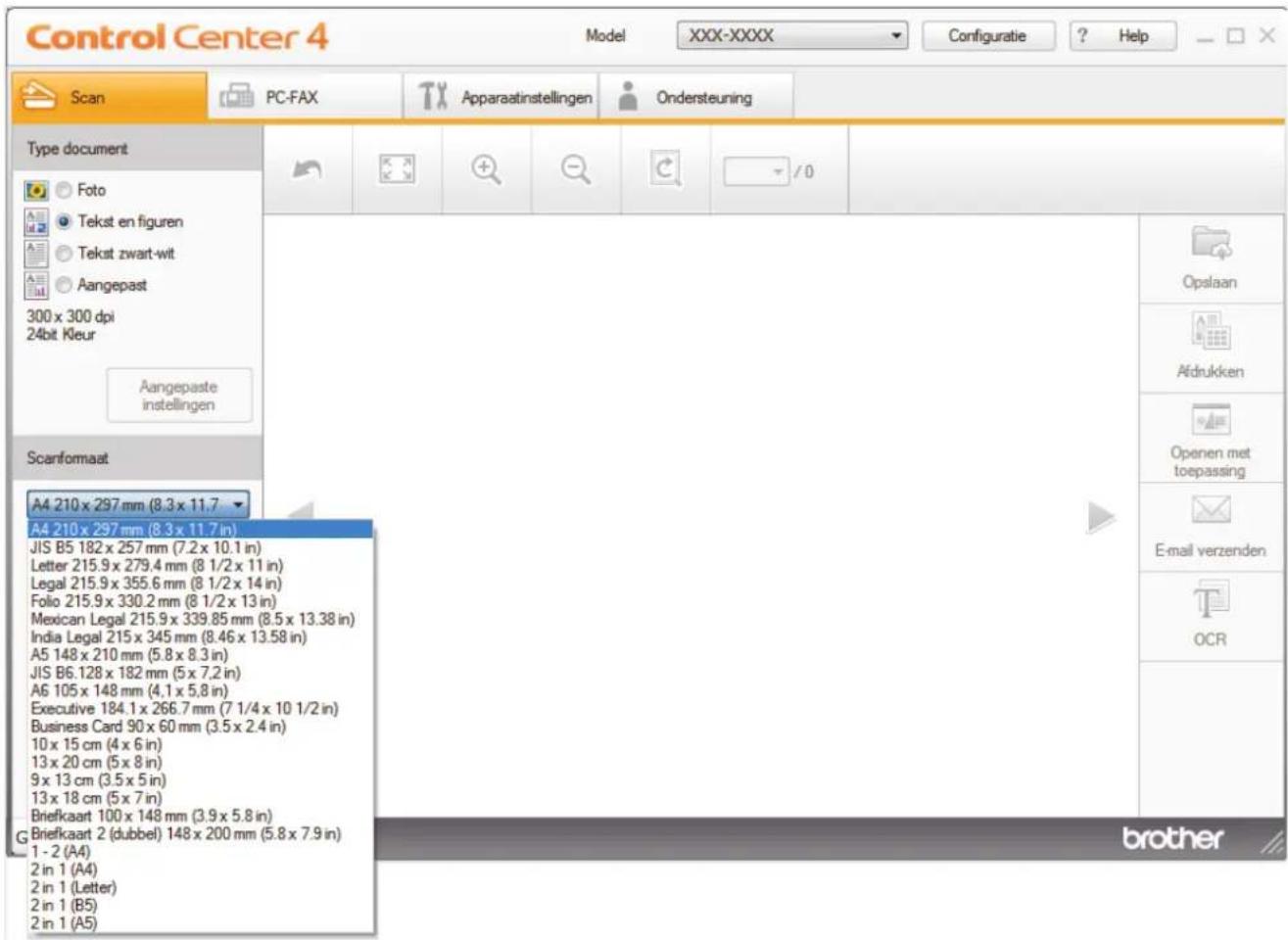Click the Aangepaste instellingen button
Image resolution: width=1288 pixels, height=940 pixels.
178,396
